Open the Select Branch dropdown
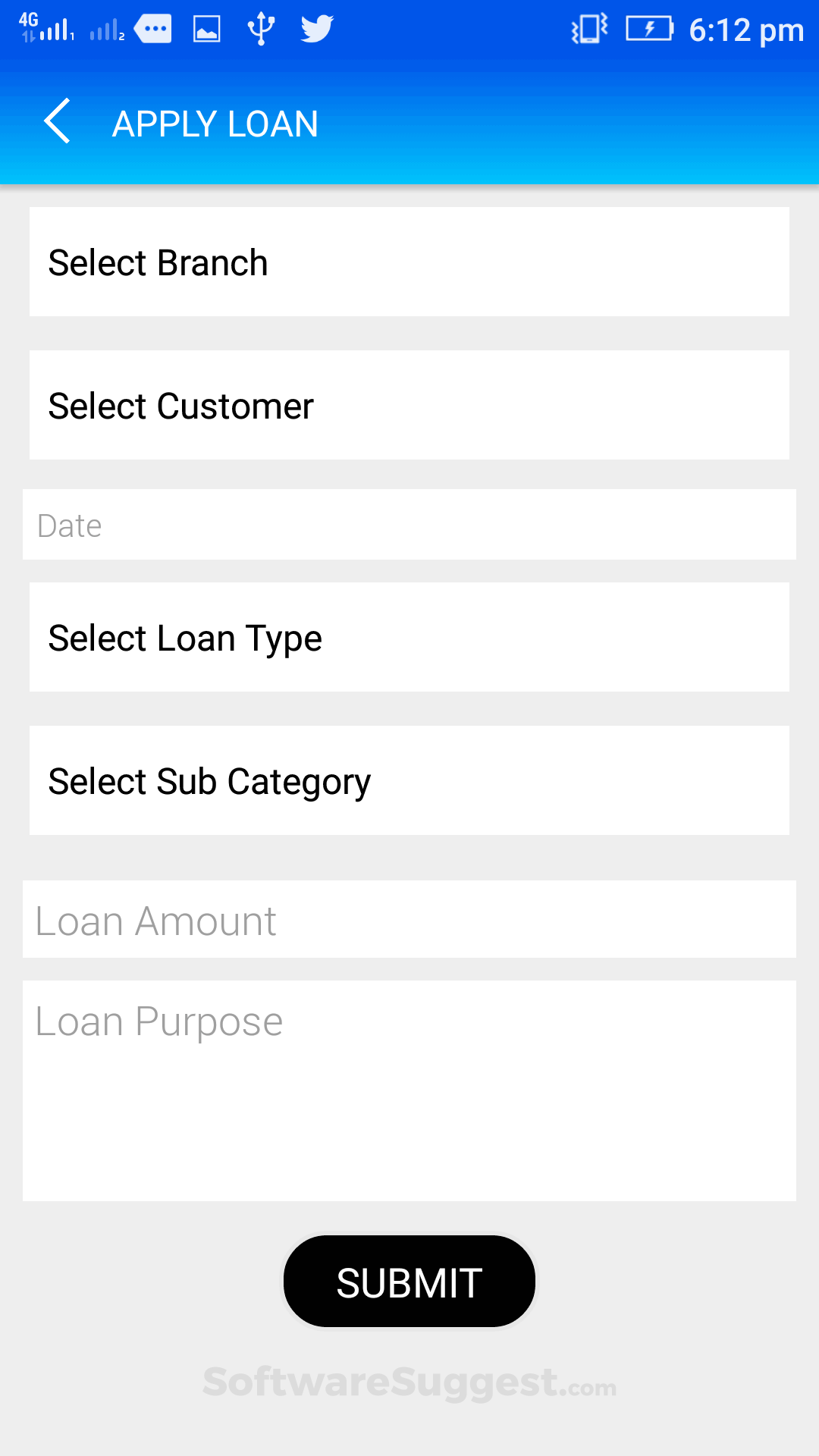819x1456 pixels. point(409,262)
